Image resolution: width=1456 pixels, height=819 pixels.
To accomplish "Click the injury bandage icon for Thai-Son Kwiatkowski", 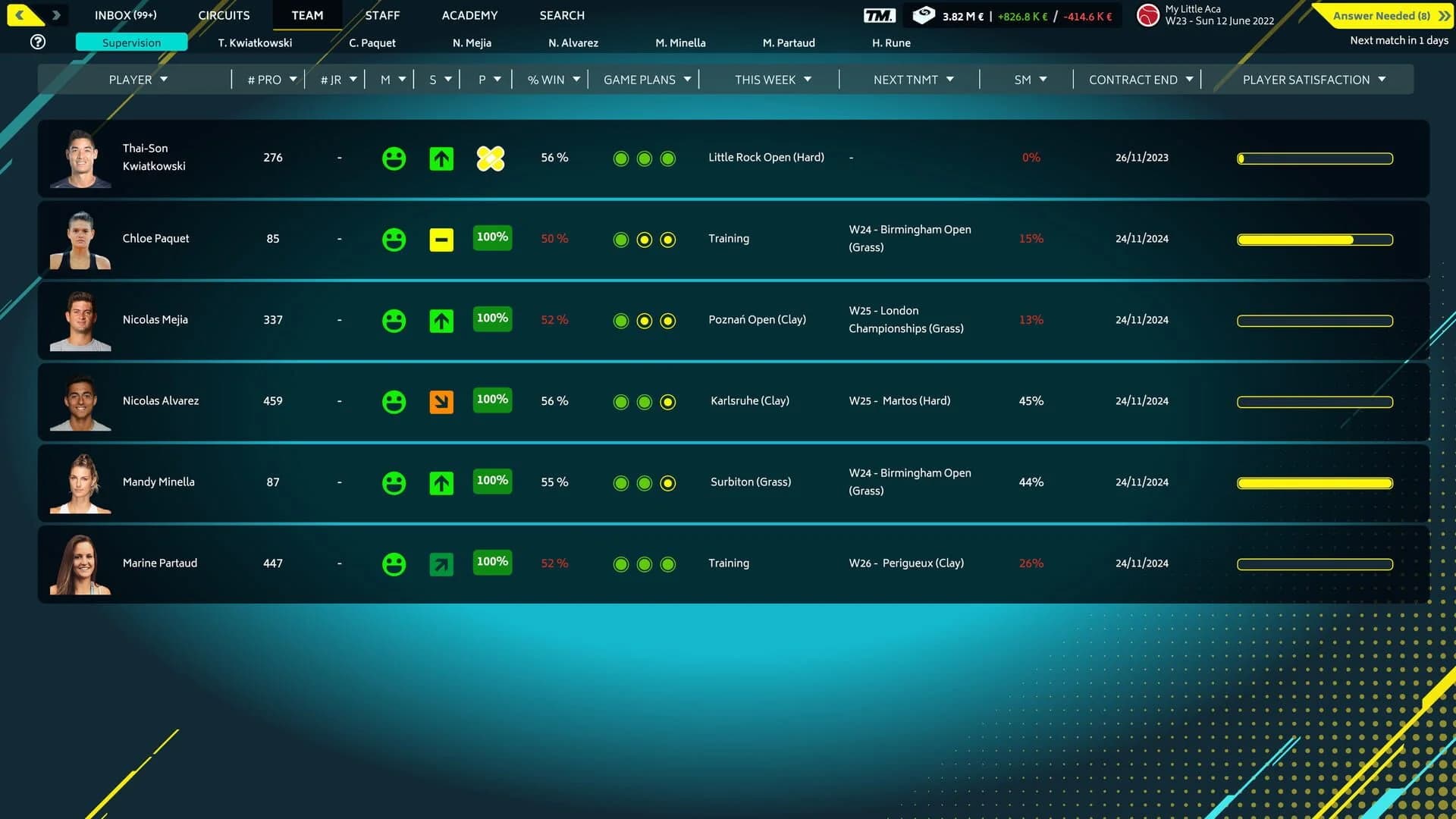I will tap(491, 158).
